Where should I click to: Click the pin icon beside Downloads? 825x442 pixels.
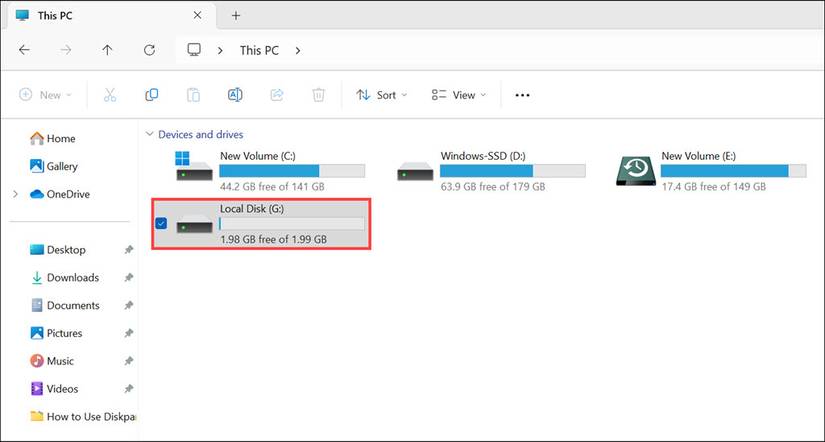click(x=128, y=278)
